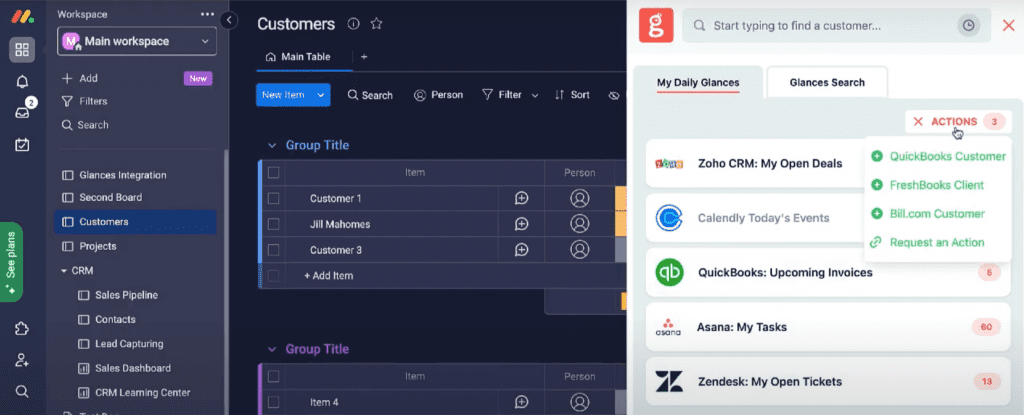This screenshot has height=415, width=1024.
Task: Star the Customers board as favorite
Action: point(376,24)
